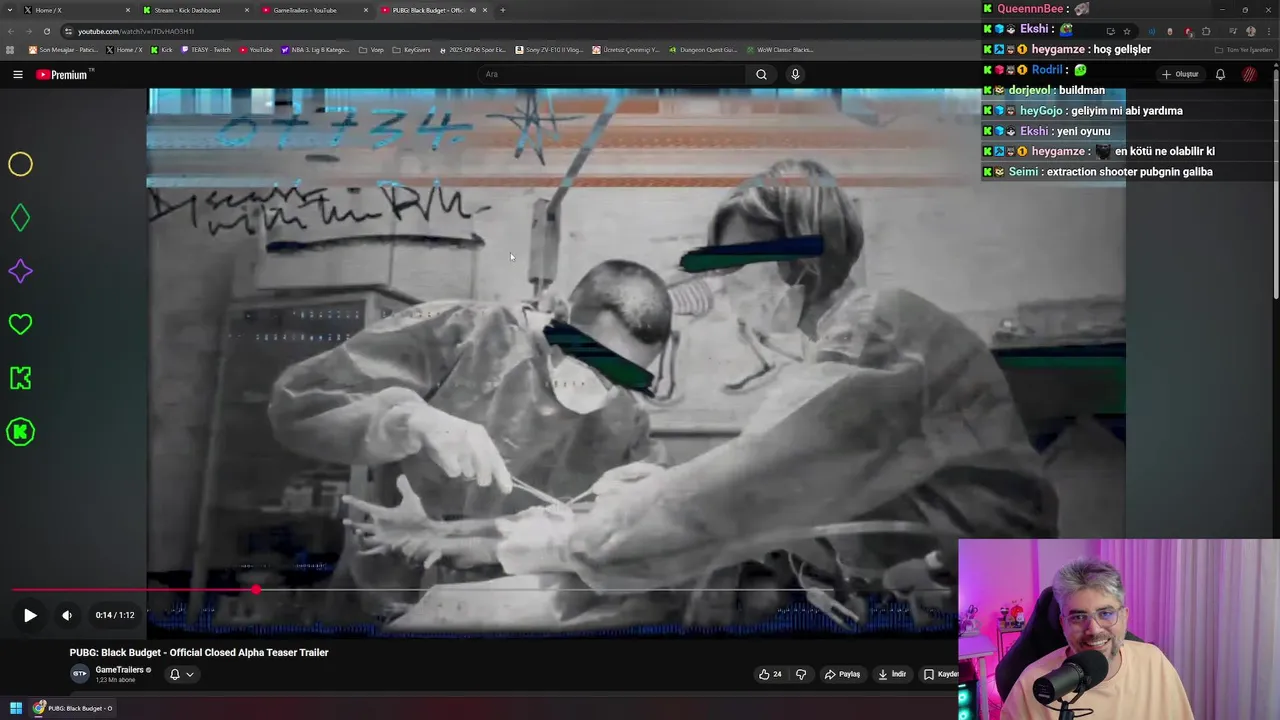This screenshot has width=1280, height=720.
Task: Start voice search with the microphone icon
Action: tap(795, 74)
